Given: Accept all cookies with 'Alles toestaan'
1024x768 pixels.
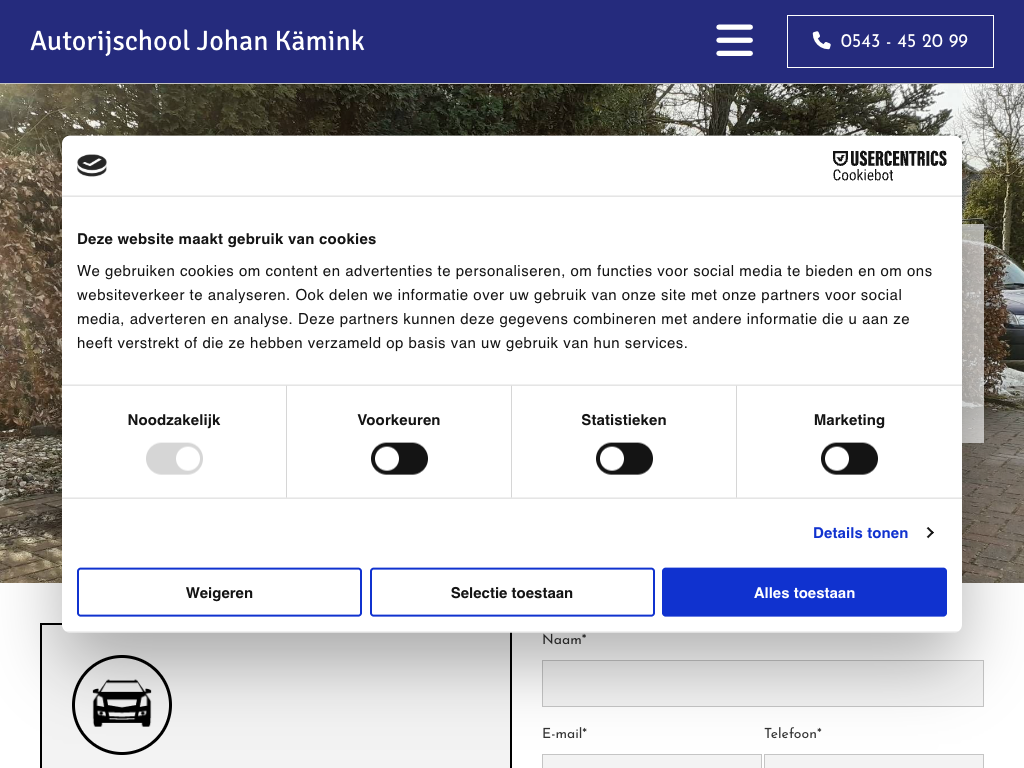Looking at the screenshot, I should click(x=804, y=593).
